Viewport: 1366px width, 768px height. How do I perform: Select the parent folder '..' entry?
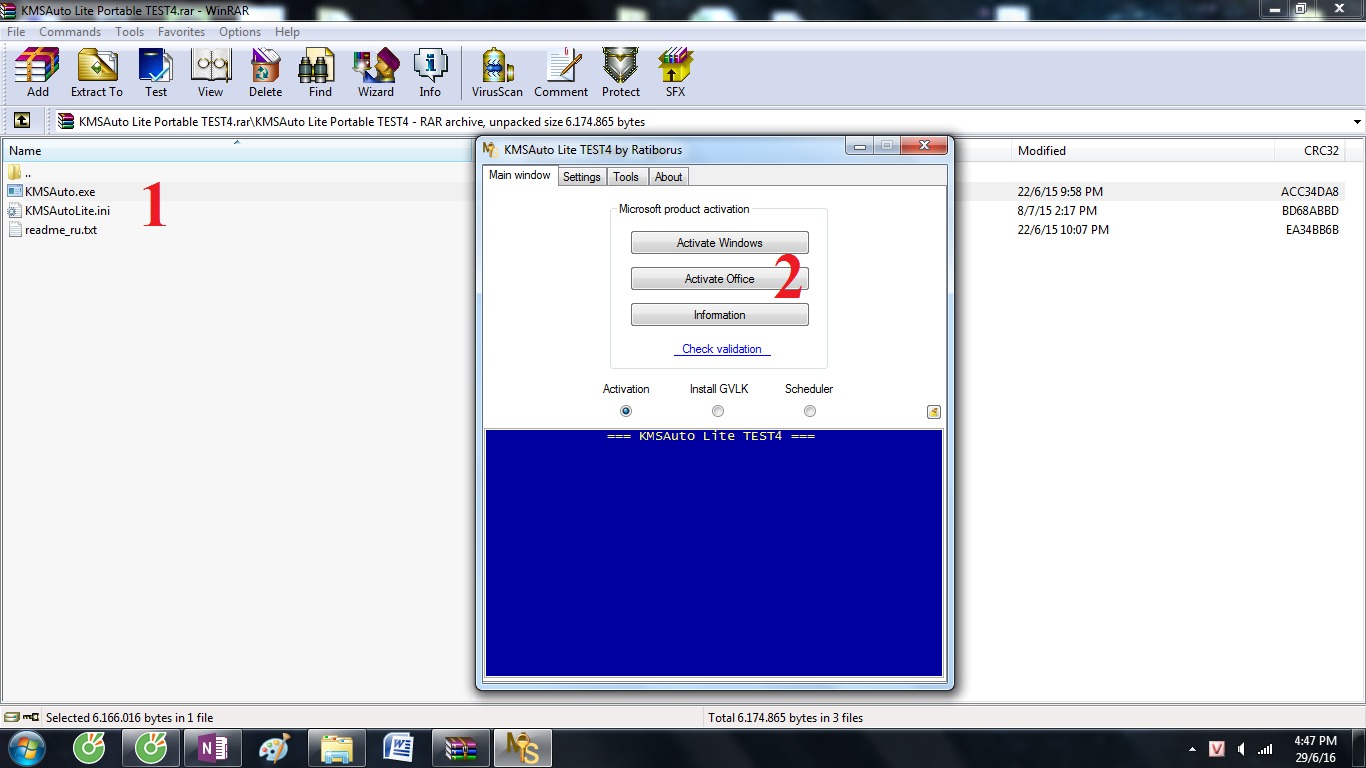point(20,172)
